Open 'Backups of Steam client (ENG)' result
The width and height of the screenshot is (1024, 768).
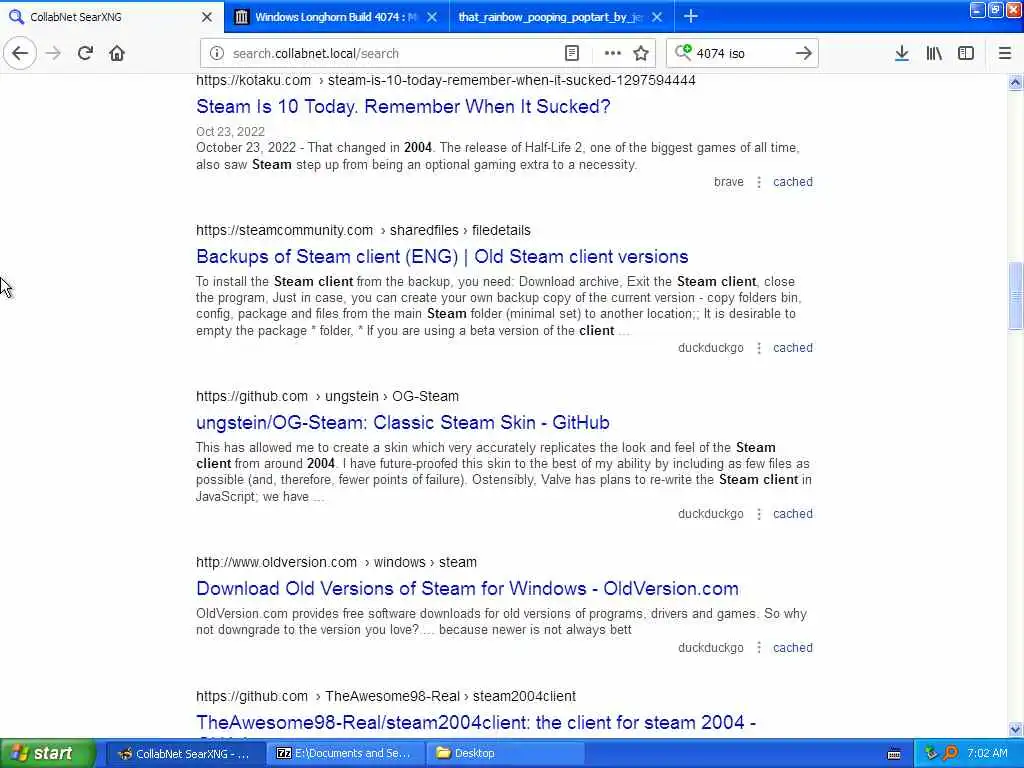442,257
